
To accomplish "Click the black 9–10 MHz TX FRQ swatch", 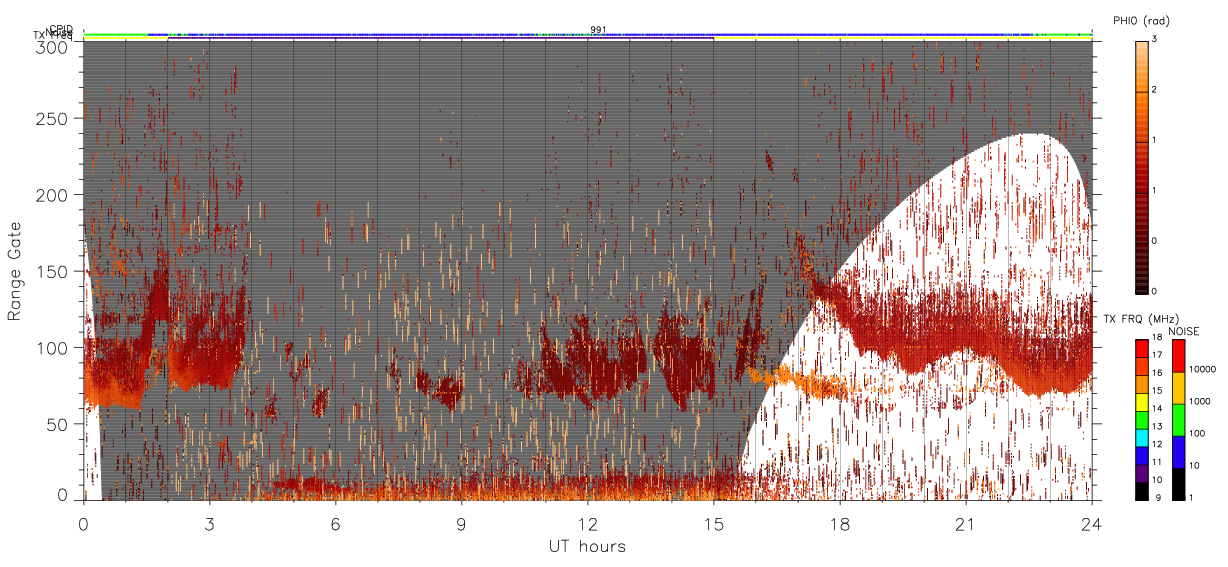I will 1142,491.
